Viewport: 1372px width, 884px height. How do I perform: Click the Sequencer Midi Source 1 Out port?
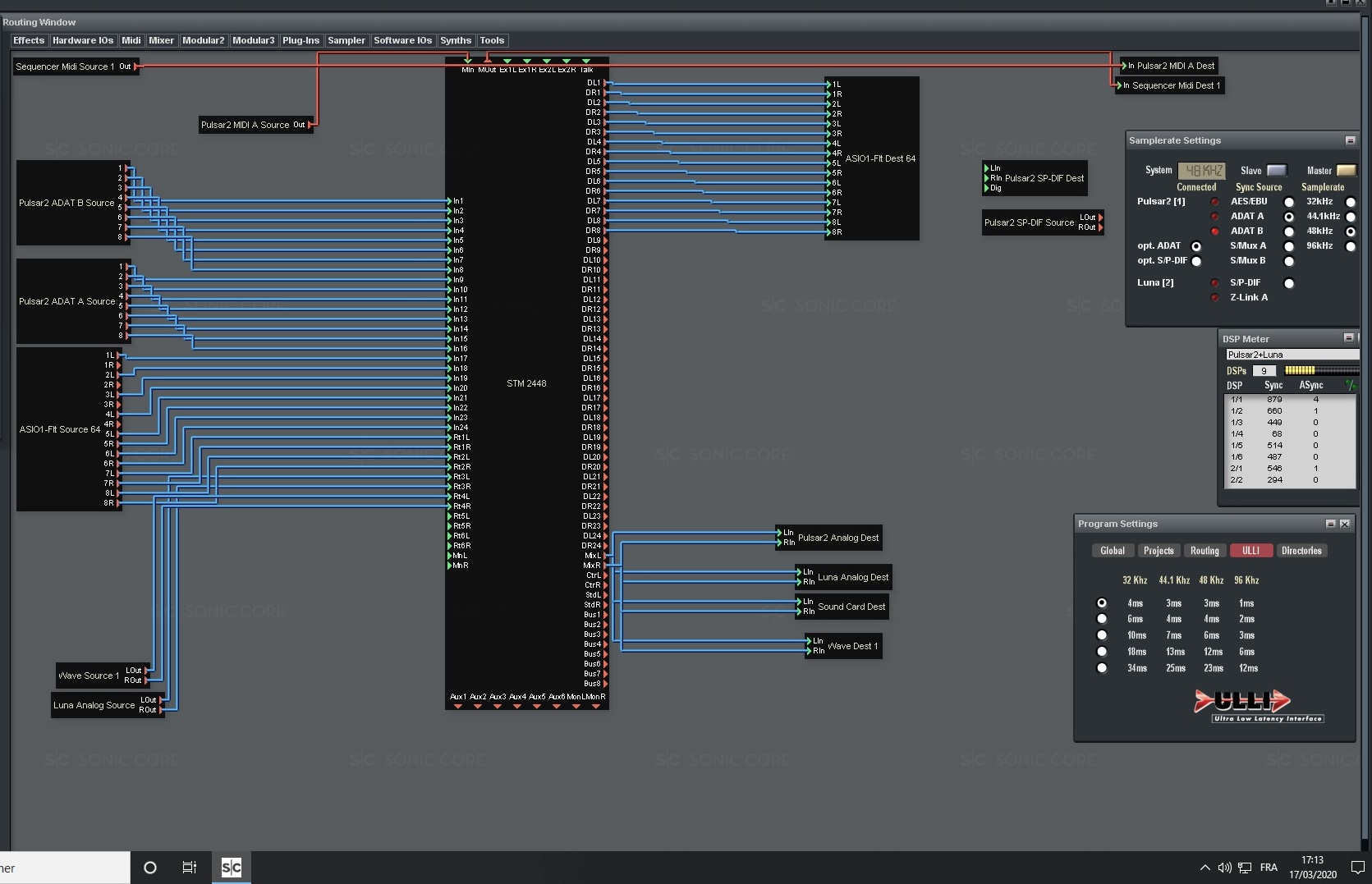(135, 66)
